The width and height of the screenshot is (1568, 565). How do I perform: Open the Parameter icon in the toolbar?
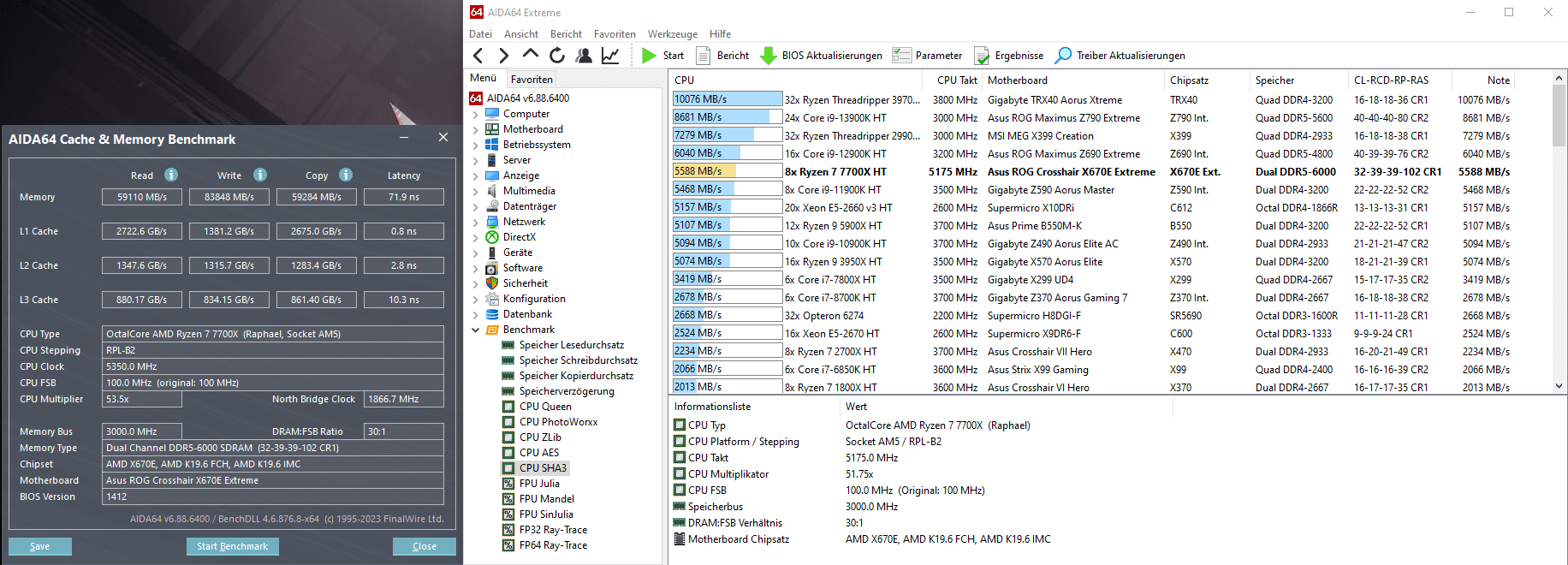[x=901, y=56]
